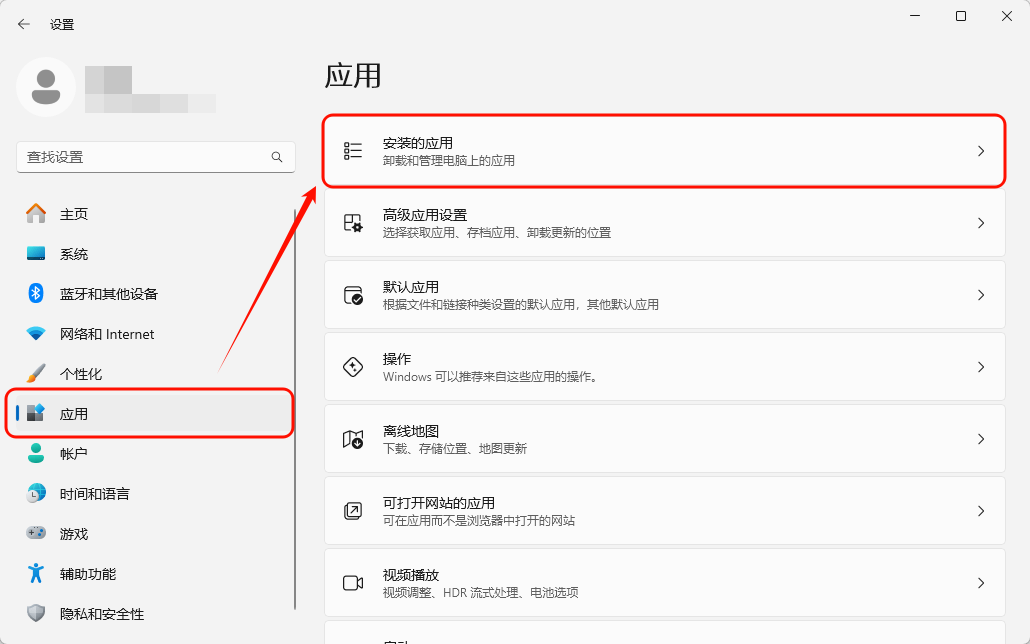
Task: Open 默认应用 card title
Action: click(411, 287)
